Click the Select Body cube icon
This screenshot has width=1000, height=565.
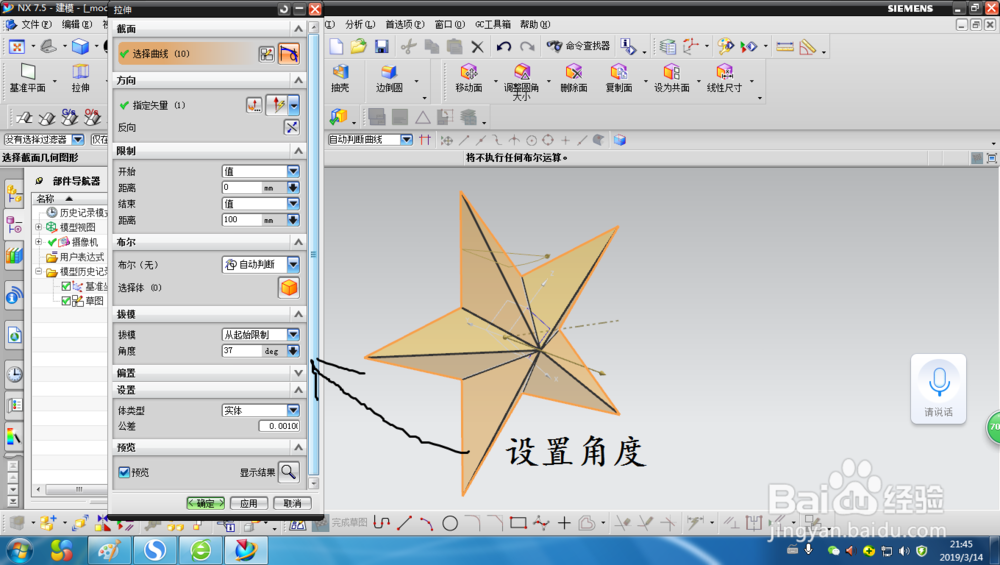point(289,288)
